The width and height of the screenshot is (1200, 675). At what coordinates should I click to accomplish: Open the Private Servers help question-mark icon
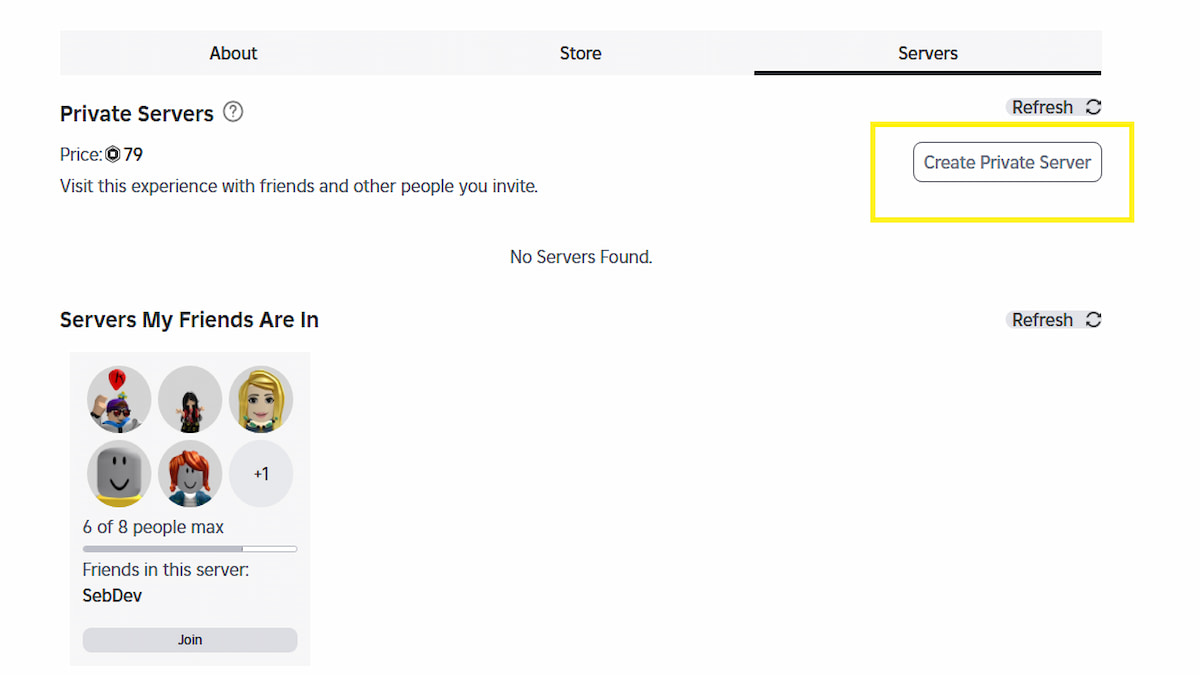pyautogui.click(x=233, y=112)
